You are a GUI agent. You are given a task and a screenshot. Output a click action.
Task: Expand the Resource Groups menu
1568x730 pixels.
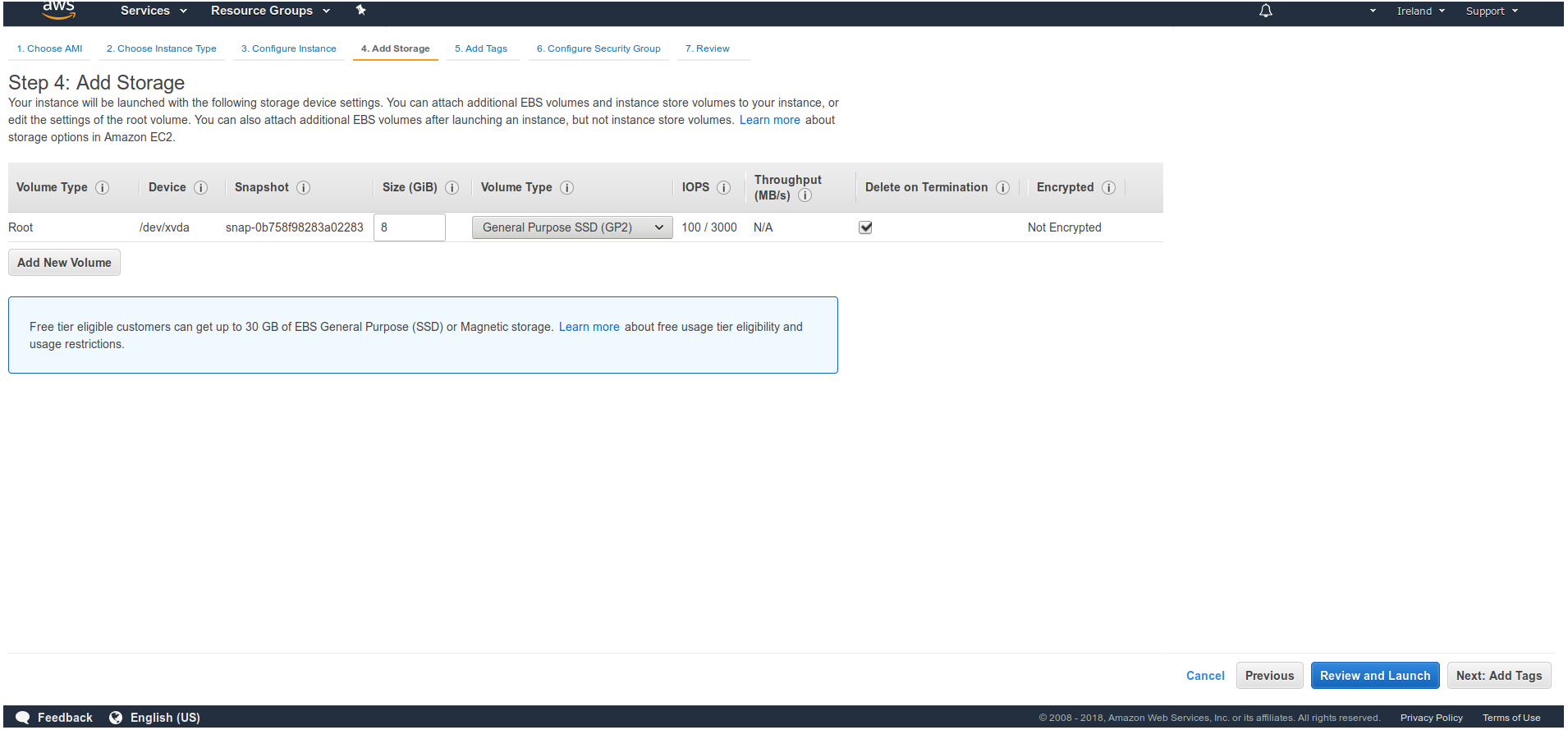click(269, 11)
